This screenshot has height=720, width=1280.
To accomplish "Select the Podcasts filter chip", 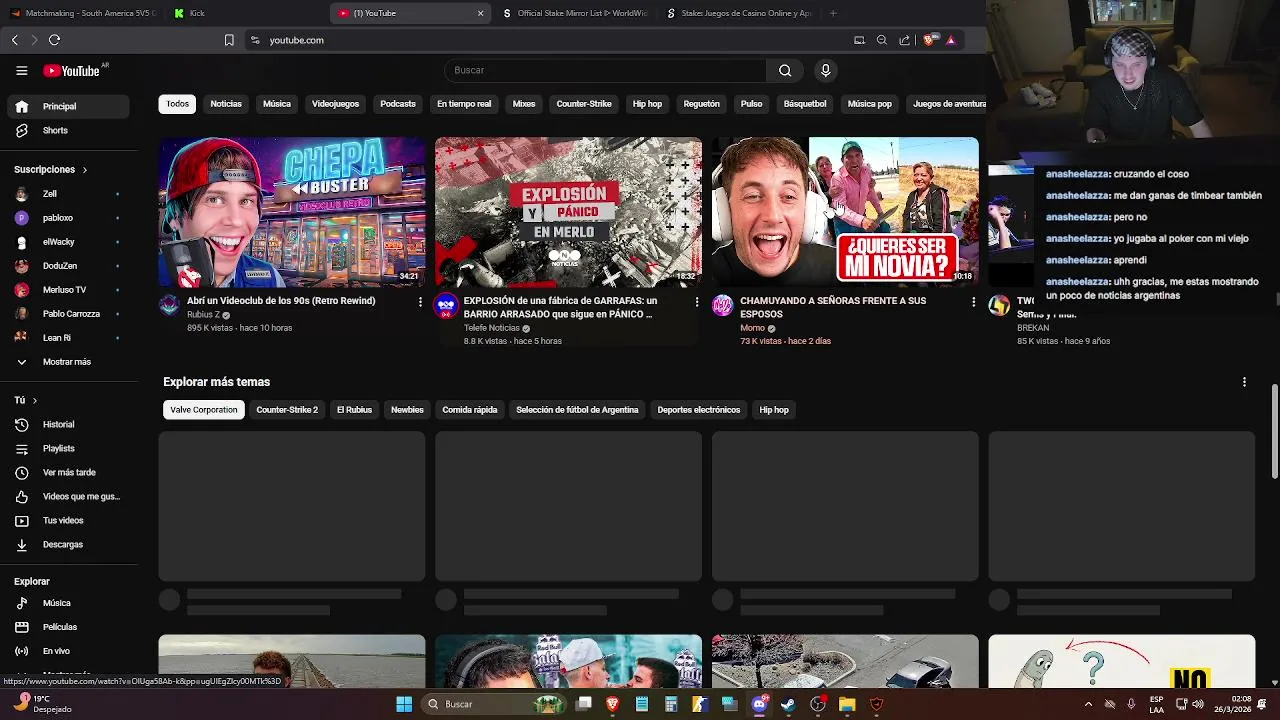I will point(398,104).
